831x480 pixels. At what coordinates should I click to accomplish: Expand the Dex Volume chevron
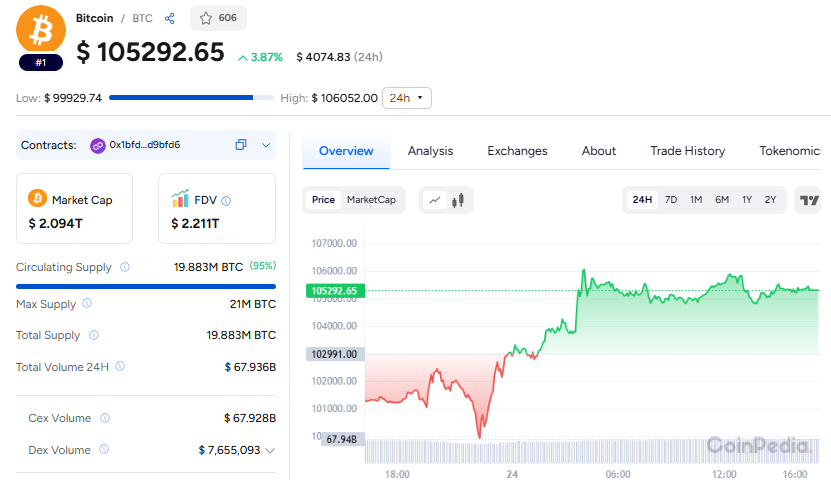click(x=270, y=450)
